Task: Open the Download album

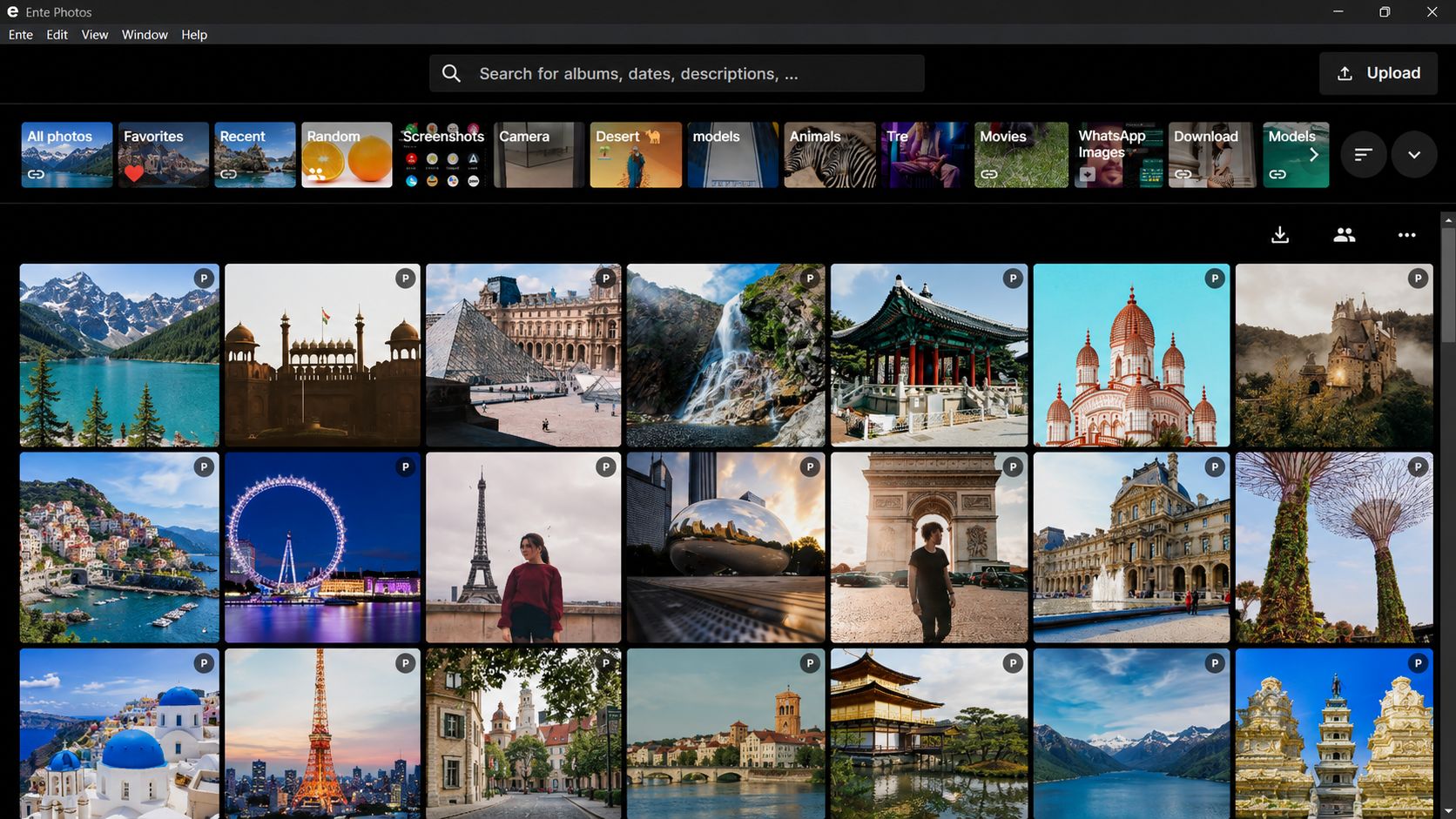Action: click(1212, 155)
